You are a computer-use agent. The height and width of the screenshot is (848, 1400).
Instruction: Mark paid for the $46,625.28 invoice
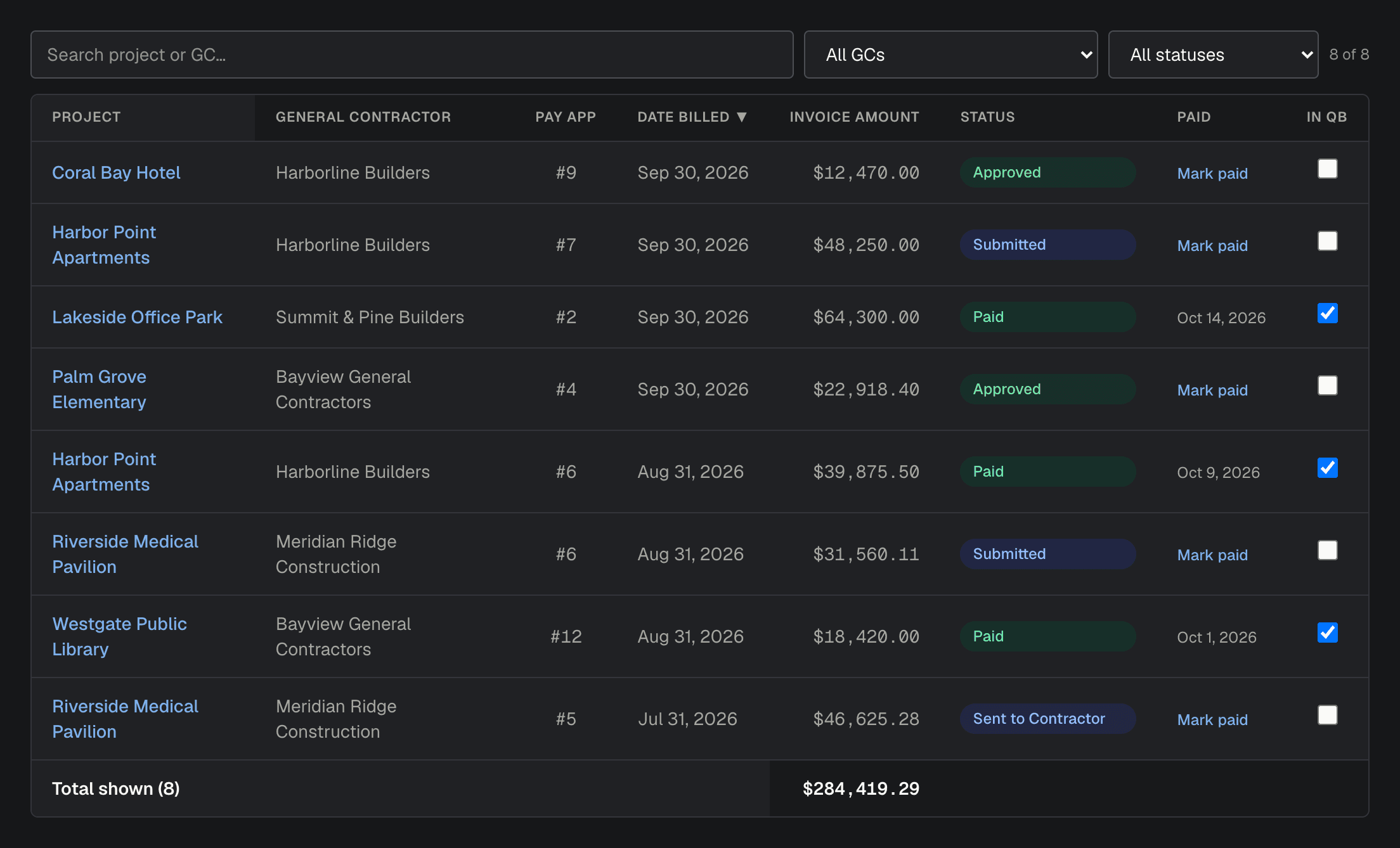[x=1212, y=719]
